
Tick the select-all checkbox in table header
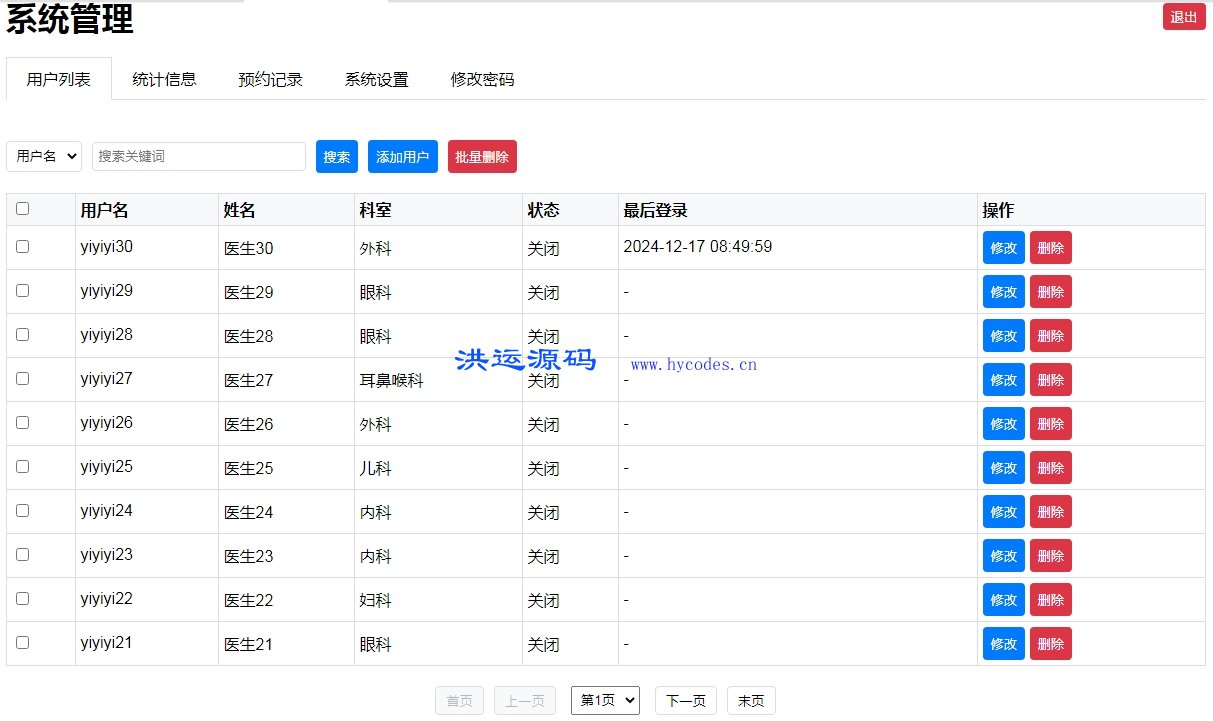[x=22, y=209]
